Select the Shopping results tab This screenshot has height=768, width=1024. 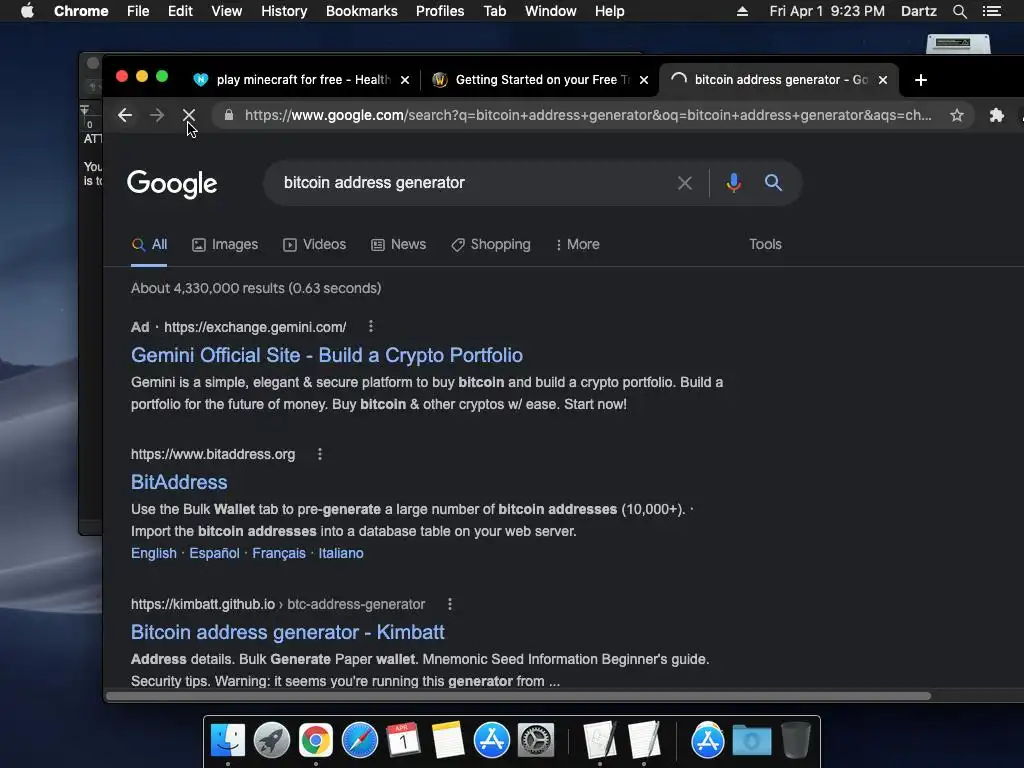[490, 244]
